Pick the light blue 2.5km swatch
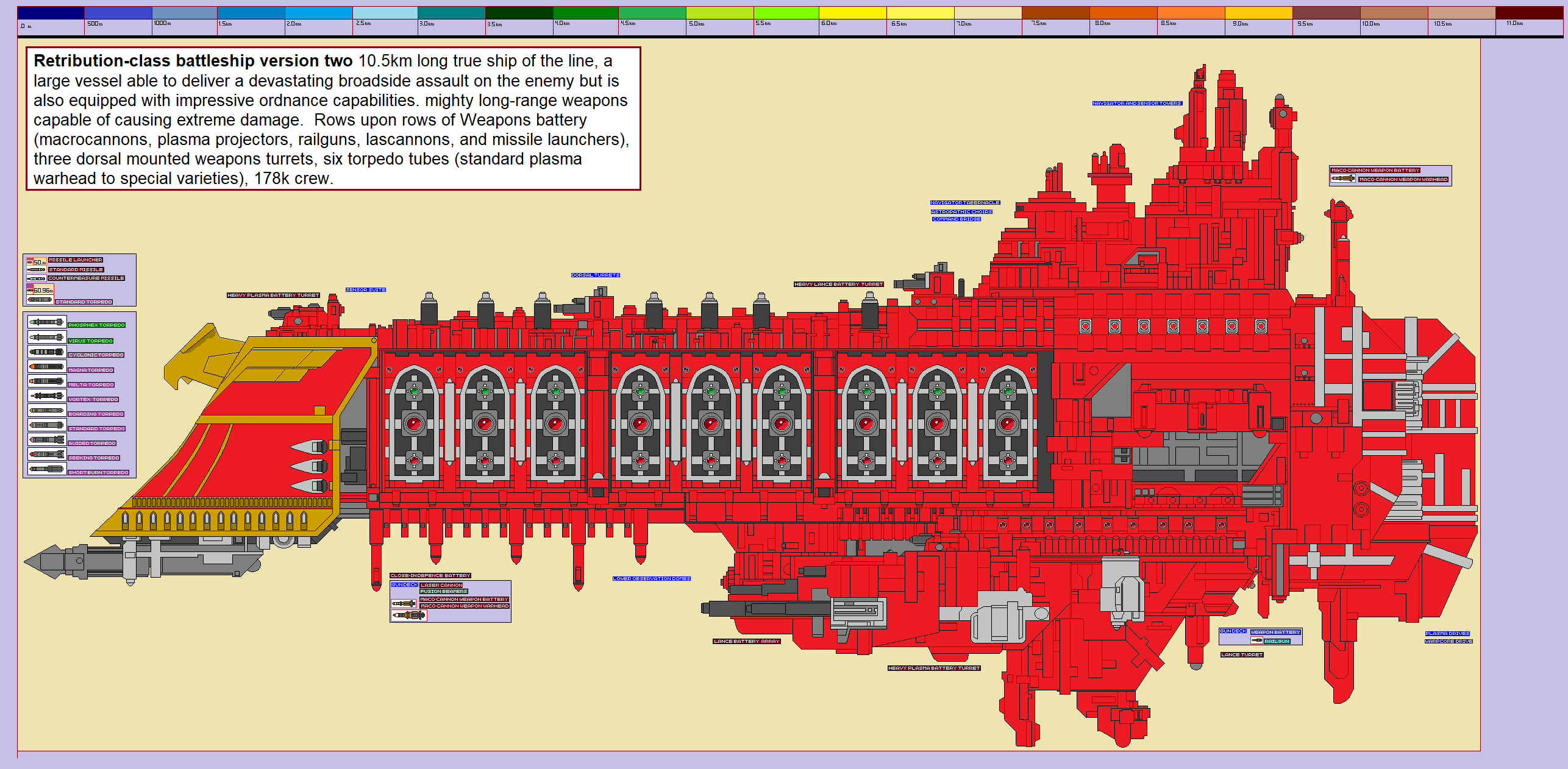Image resolution: width=1568 pixels, height=769 pixels. click(385, 13)
